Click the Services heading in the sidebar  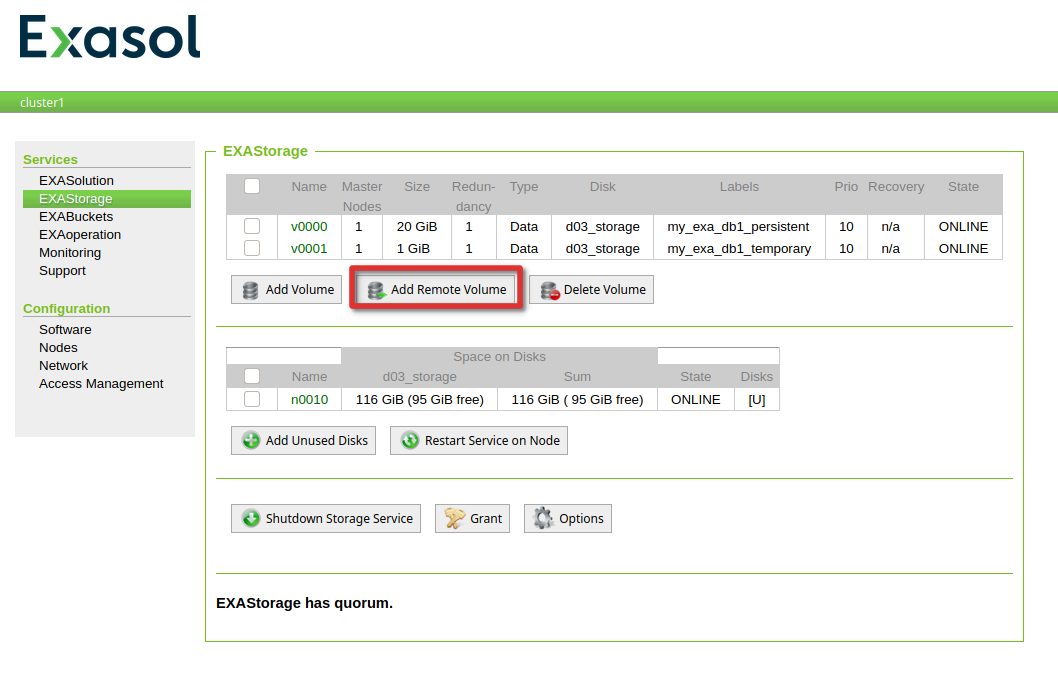[x=51, y=160]
